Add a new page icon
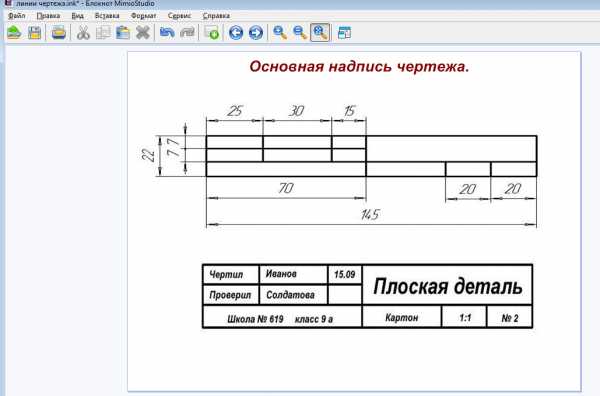This screenshot has width=600, height=396. pos(212,33)
